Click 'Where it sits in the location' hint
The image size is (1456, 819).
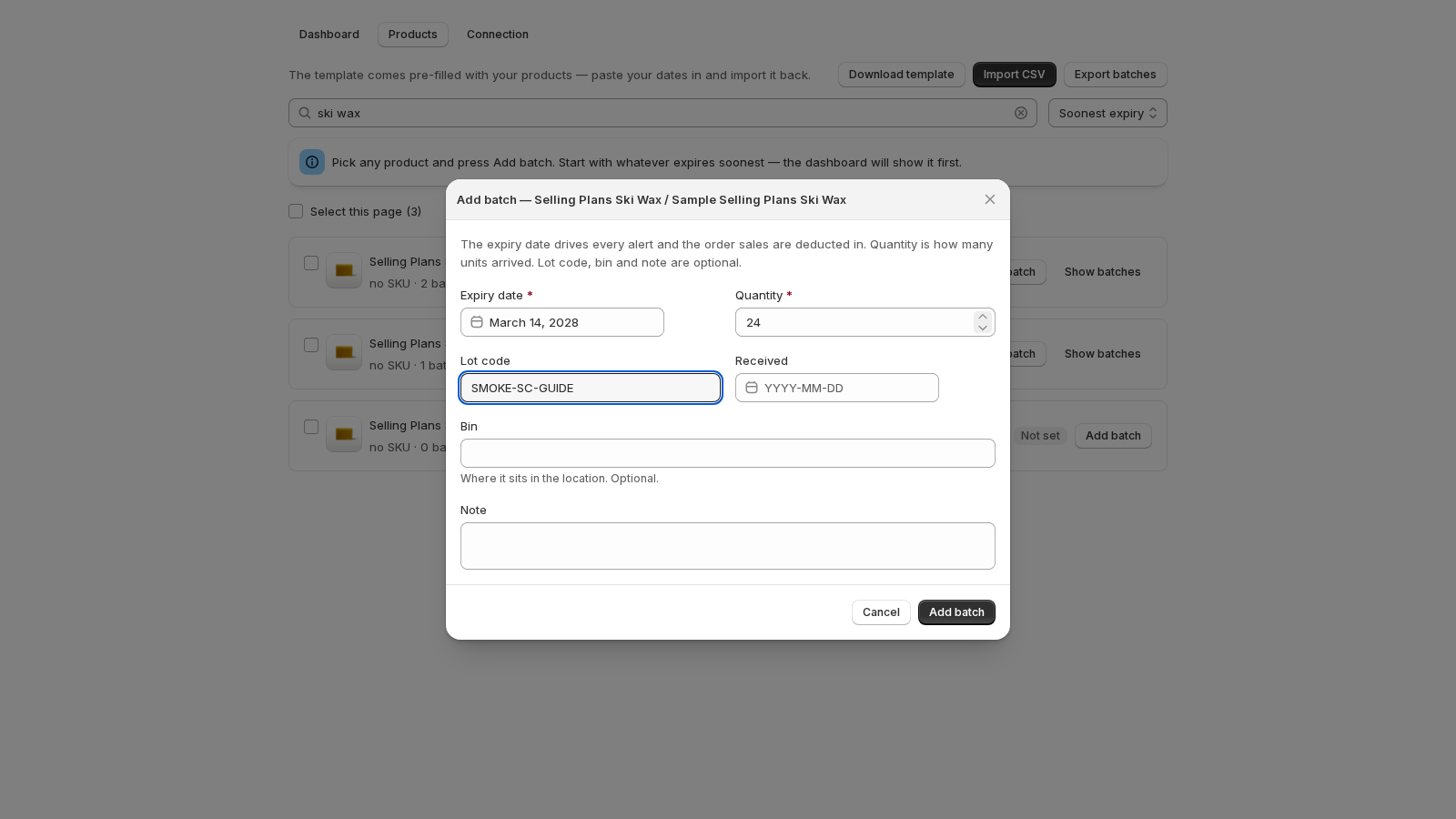(560, 479)
